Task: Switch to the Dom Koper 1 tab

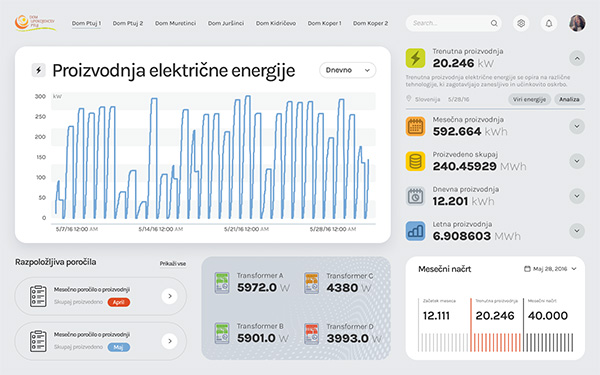Action: coord(324,23)
